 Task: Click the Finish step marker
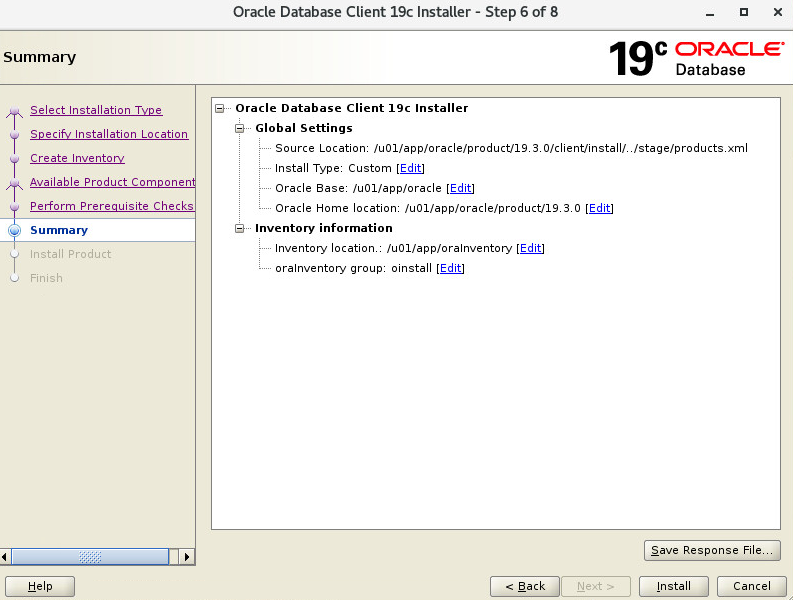15,278
